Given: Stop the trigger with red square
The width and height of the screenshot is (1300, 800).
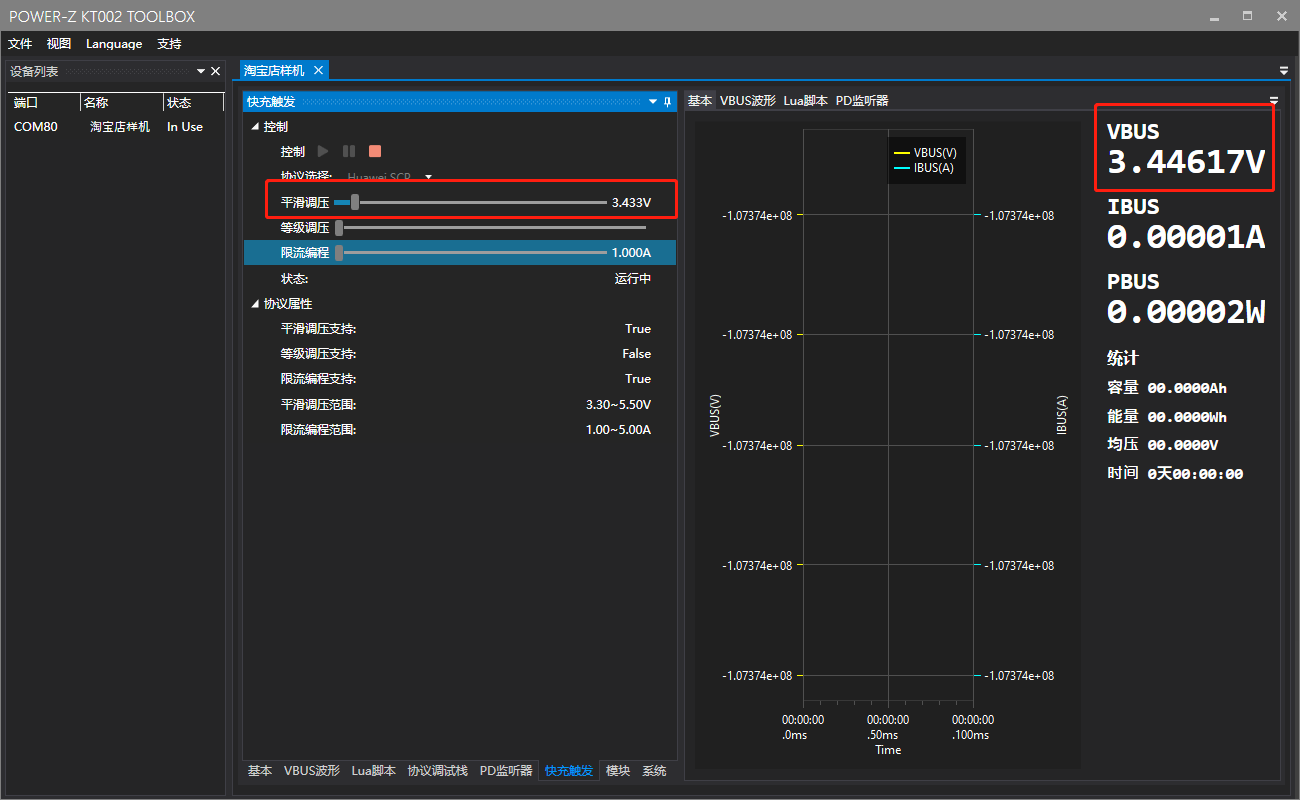Looking at the screenshot, I should pos(375,151).
